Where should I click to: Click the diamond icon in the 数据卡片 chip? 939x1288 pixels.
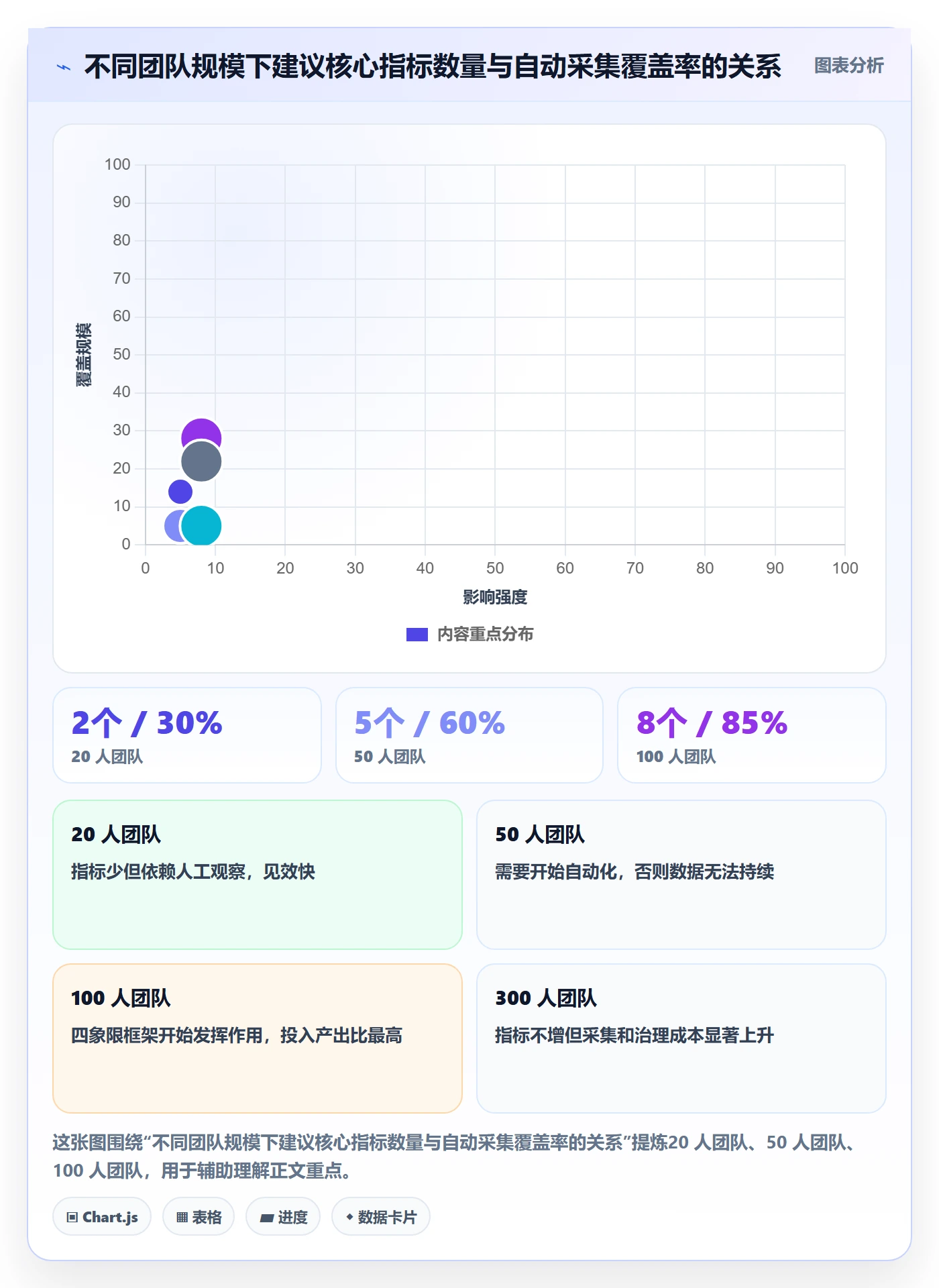(x=349, y=1217)
